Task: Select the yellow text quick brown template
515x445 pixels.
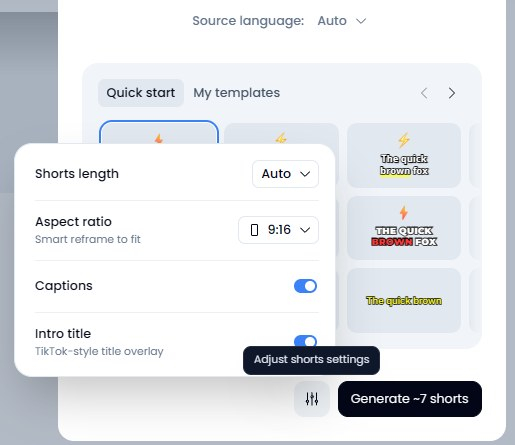Action: pyautogui.click(x=404, y=300)
